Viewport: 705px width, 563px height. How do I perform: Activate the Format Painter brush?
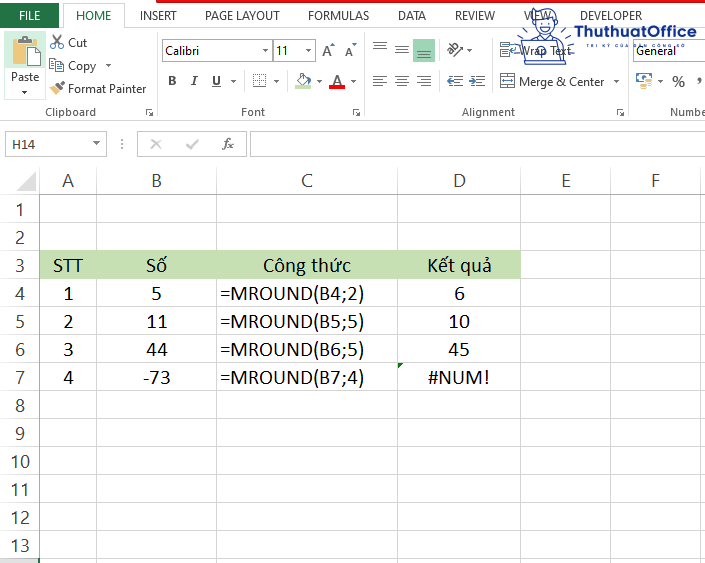[x=57, y=88]
